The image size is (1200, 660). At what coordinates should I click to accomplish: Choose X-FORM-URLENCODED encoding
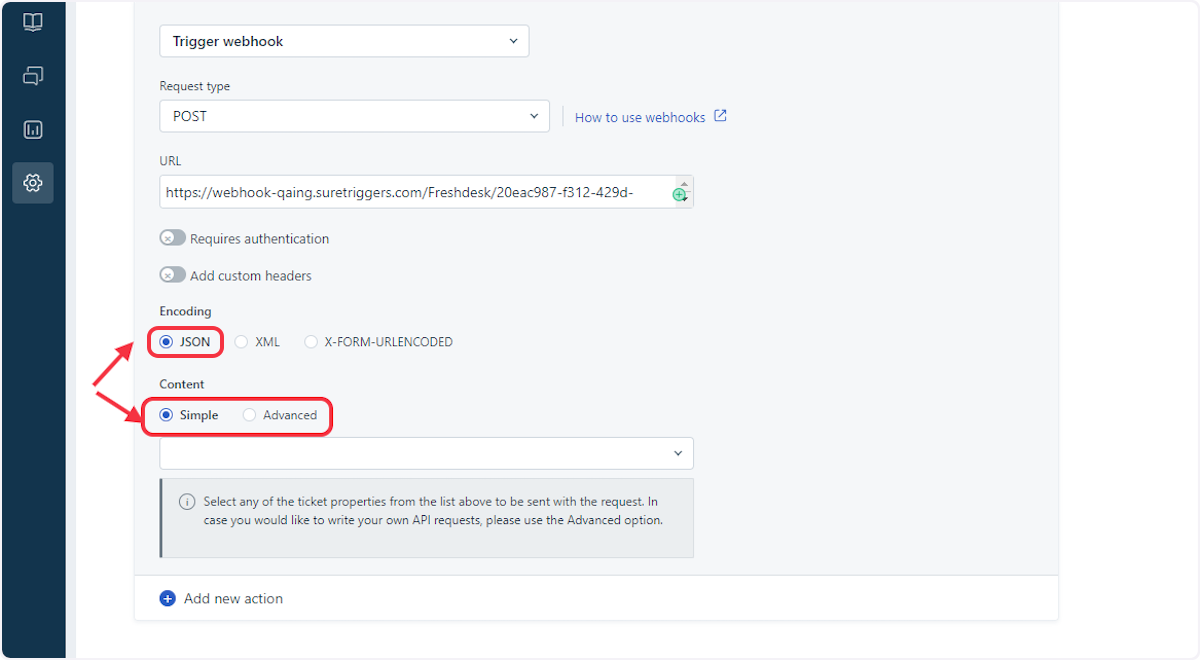pyautogui.click(x=310, y=341)
